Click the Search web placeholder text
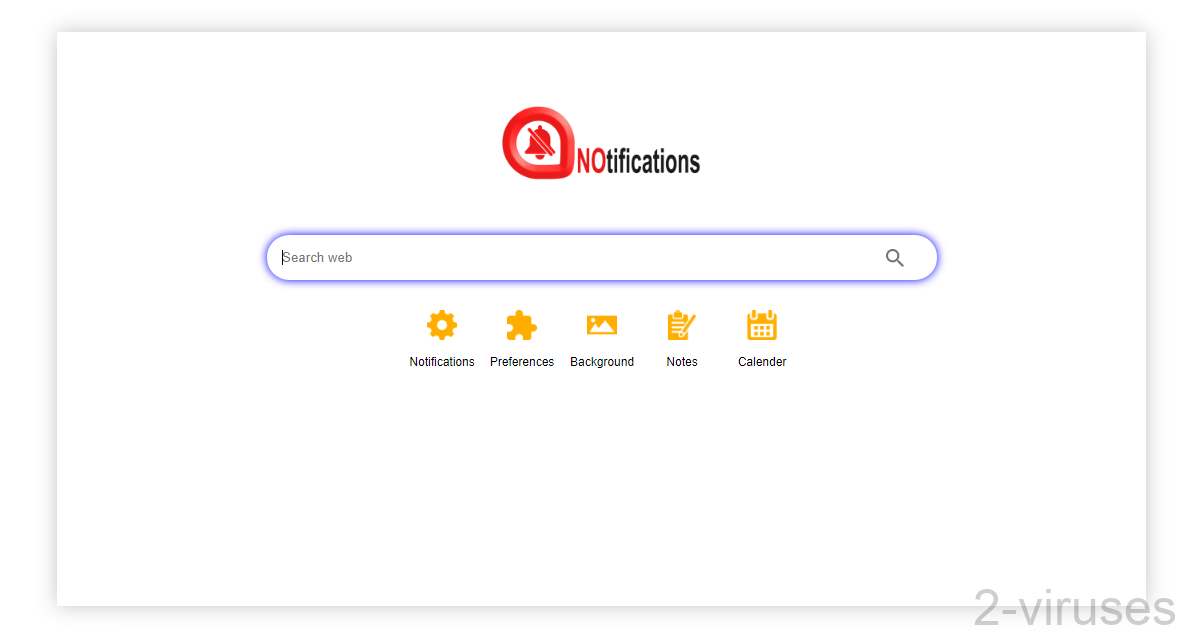The height and width of the screenshot is (640, 1200). [317, 257]
